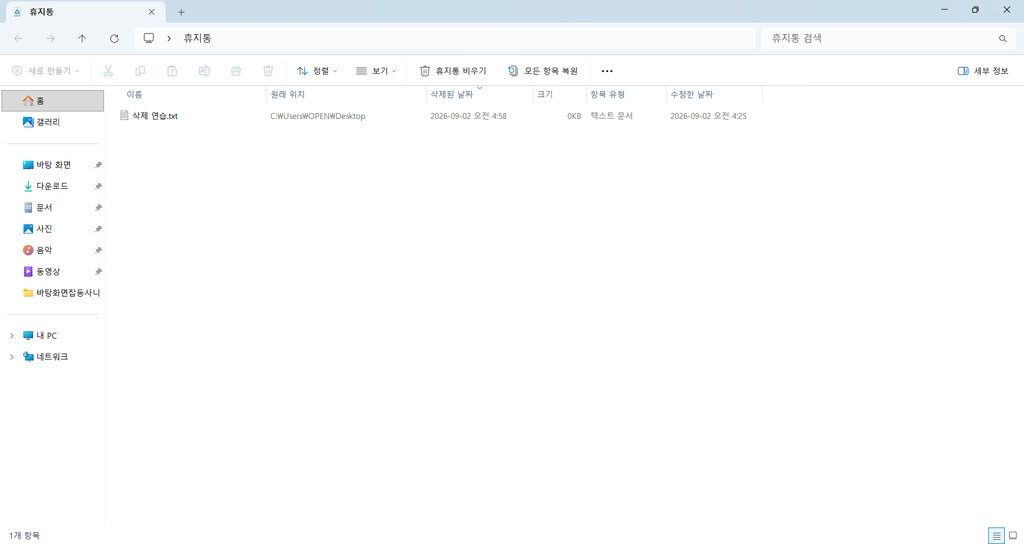1024x544 pixels.
Task: Sort by 삭제된 날짜 column header
Action: [479, 95]
